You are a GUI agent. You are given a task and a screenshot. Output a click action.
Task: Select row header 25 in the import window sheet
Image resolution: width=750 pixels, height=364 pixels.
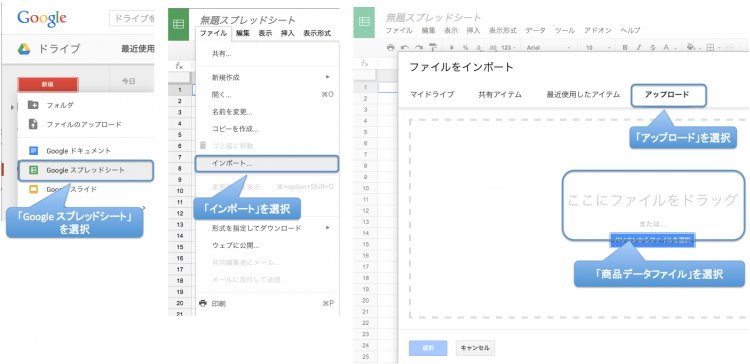click(364, 356)
